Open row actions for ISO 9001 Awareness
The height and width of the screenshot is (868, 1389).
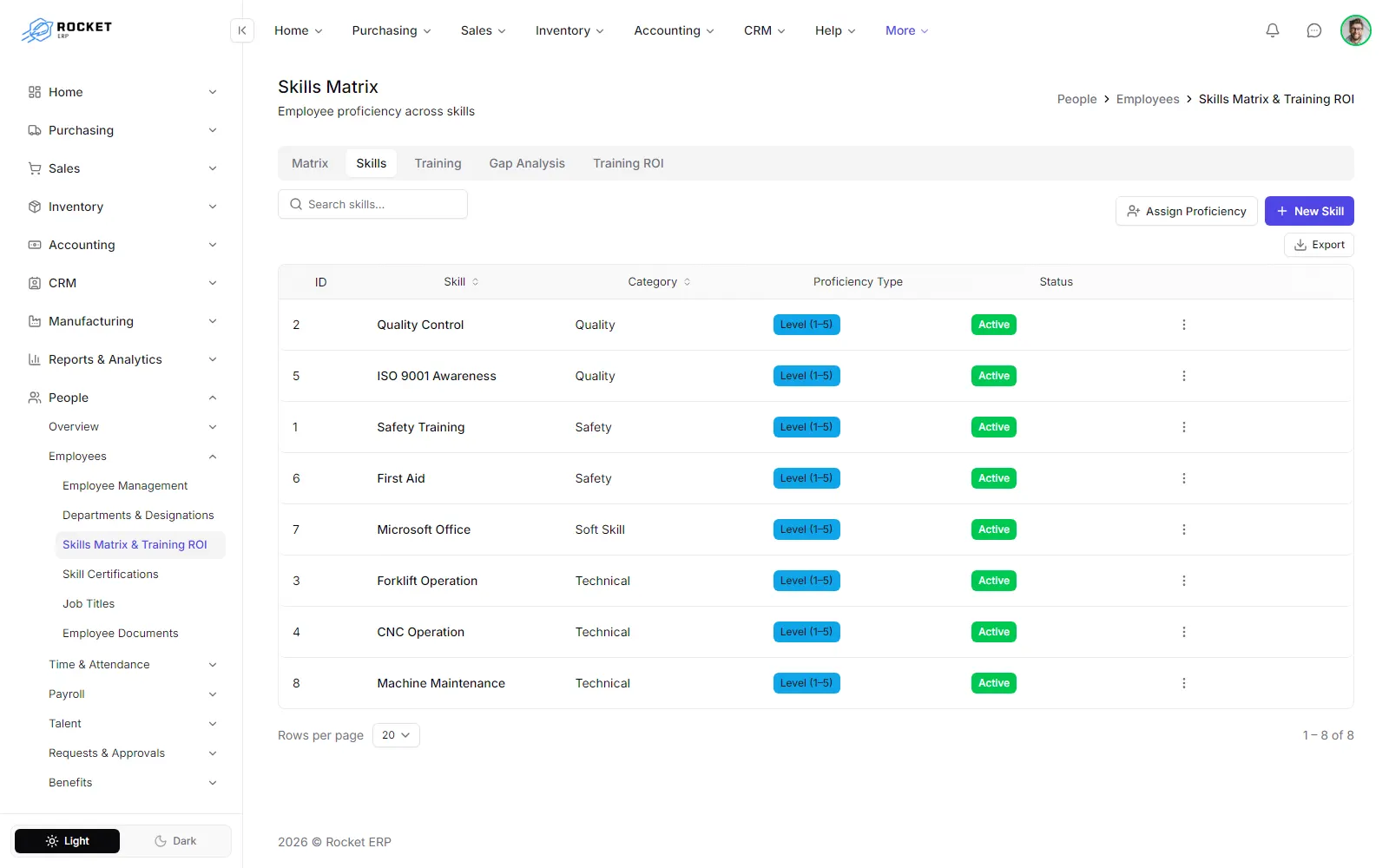(1183, 376)
